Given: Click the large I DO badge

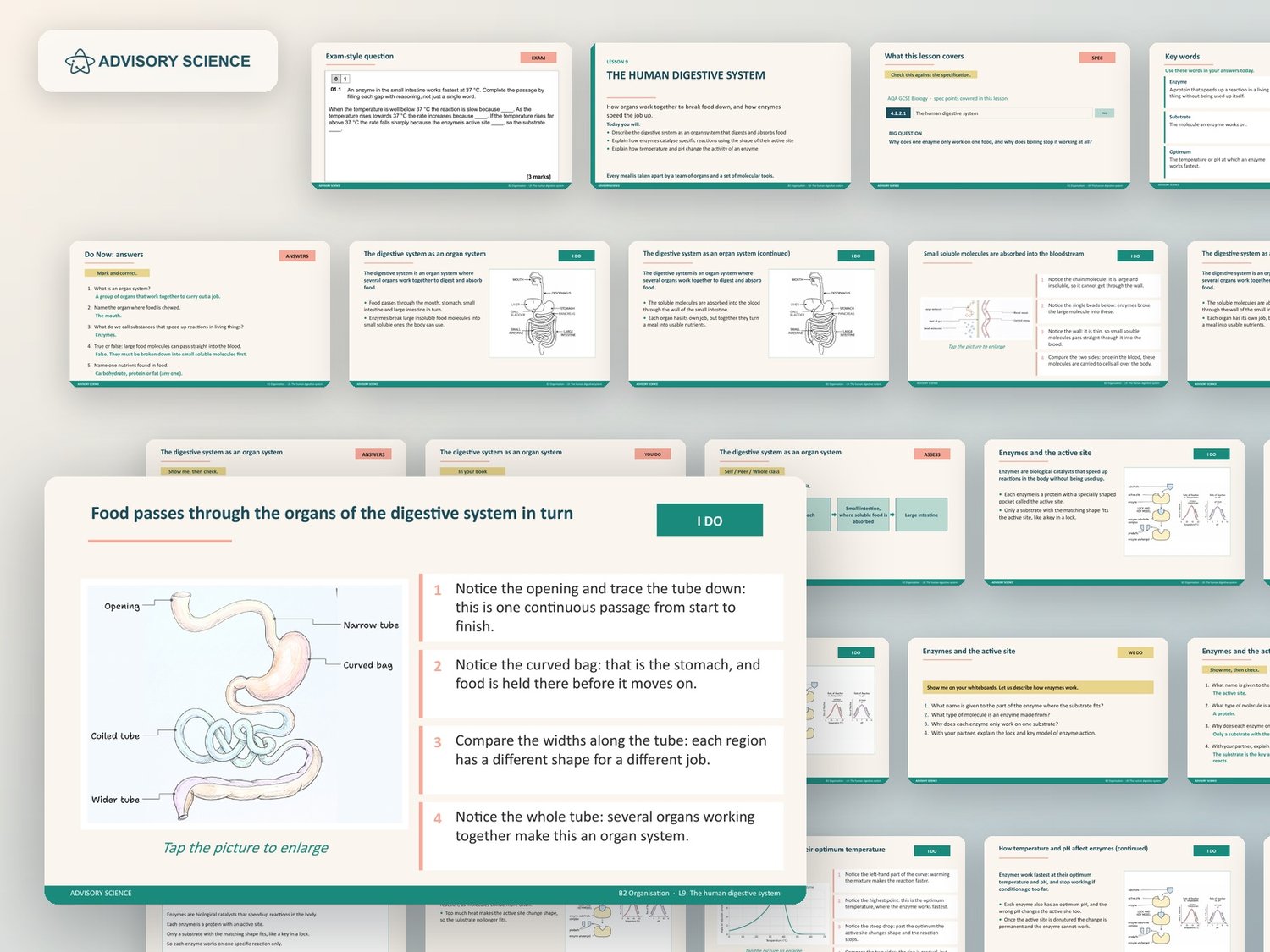Looking at the screenshot, I should pos(710,520).
